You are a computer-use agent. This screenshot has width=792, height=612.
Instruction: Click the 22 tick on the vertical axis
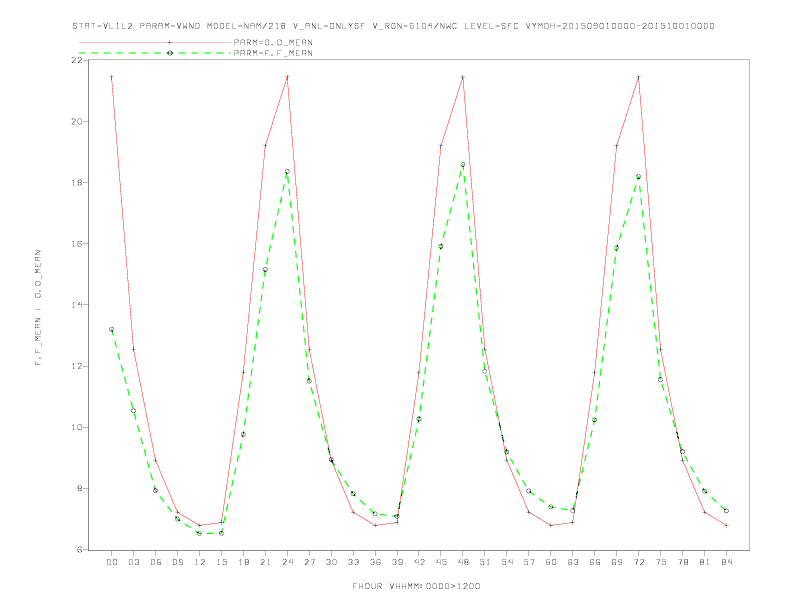coord(77,60)
